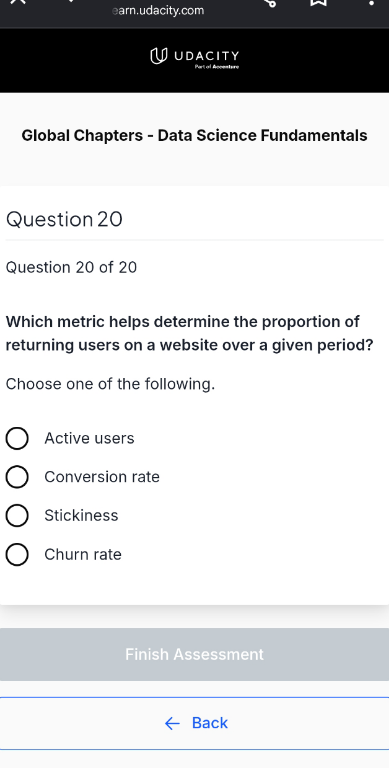389x768 pixels.
Task: Submit with the Finish Assessment button
Action: pyautogui.click(x=194, y=654)
